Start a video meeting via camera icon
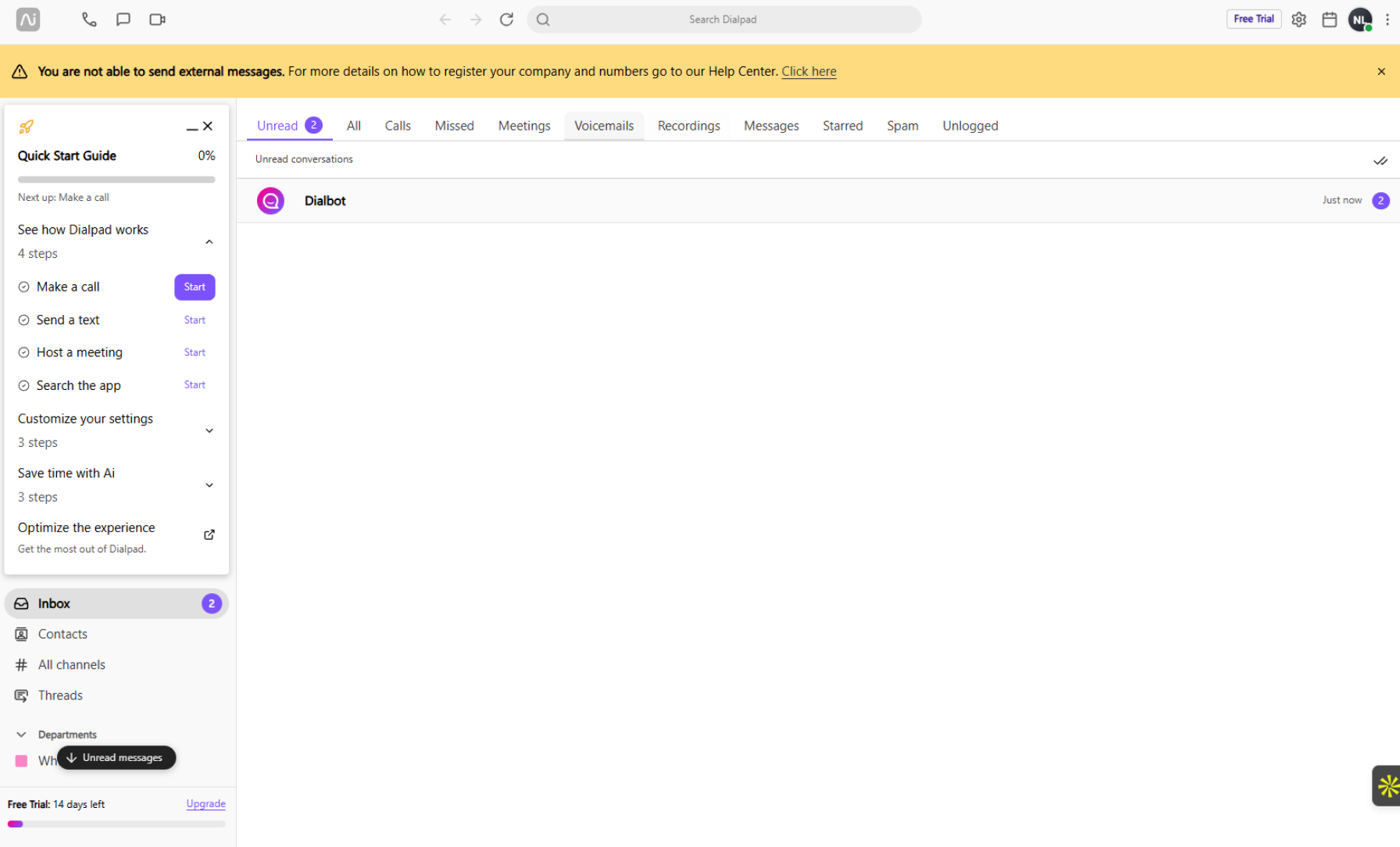This screenshot has height=847, width=1400. (x=157, y=20)
